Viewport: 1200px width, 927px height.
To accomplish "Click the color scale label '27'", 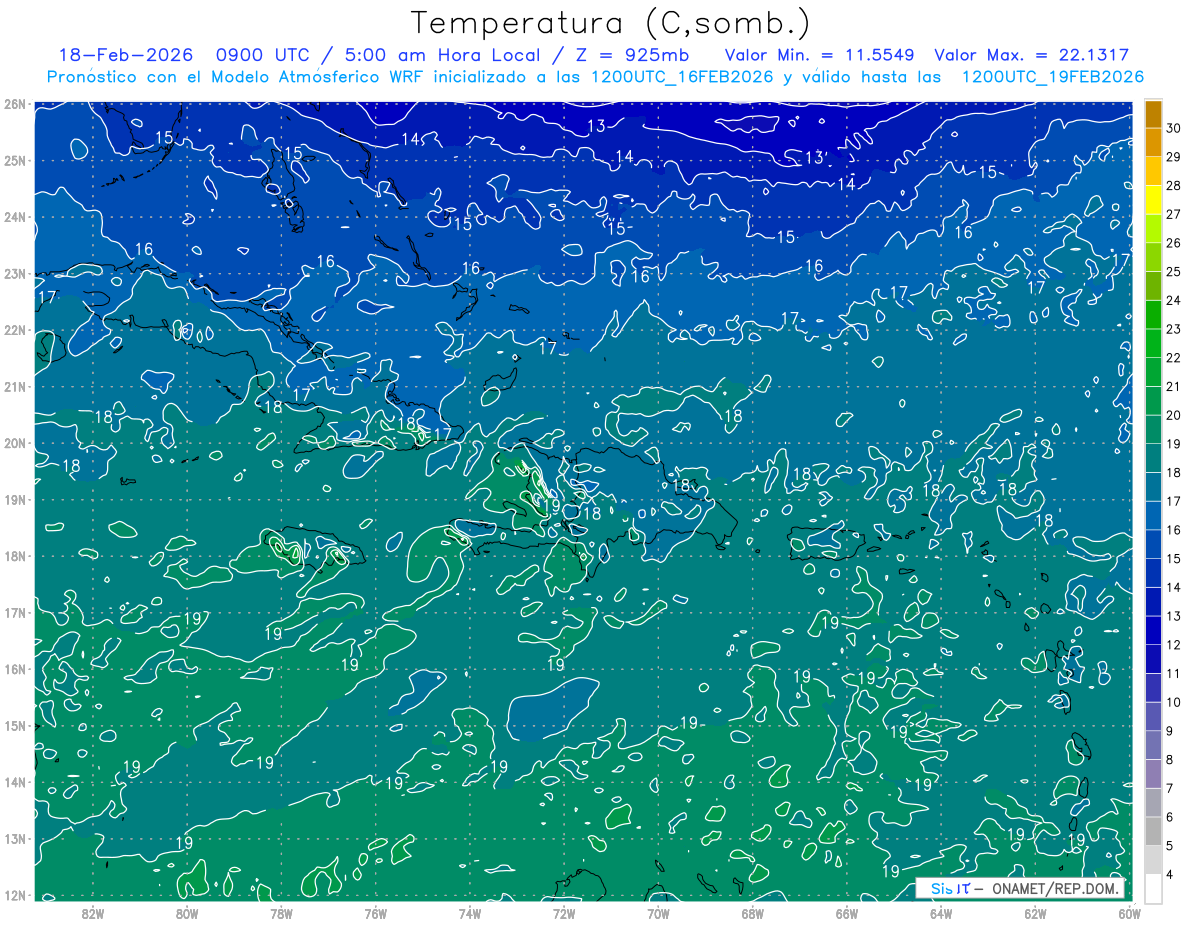I will (x=1174, y=214).
